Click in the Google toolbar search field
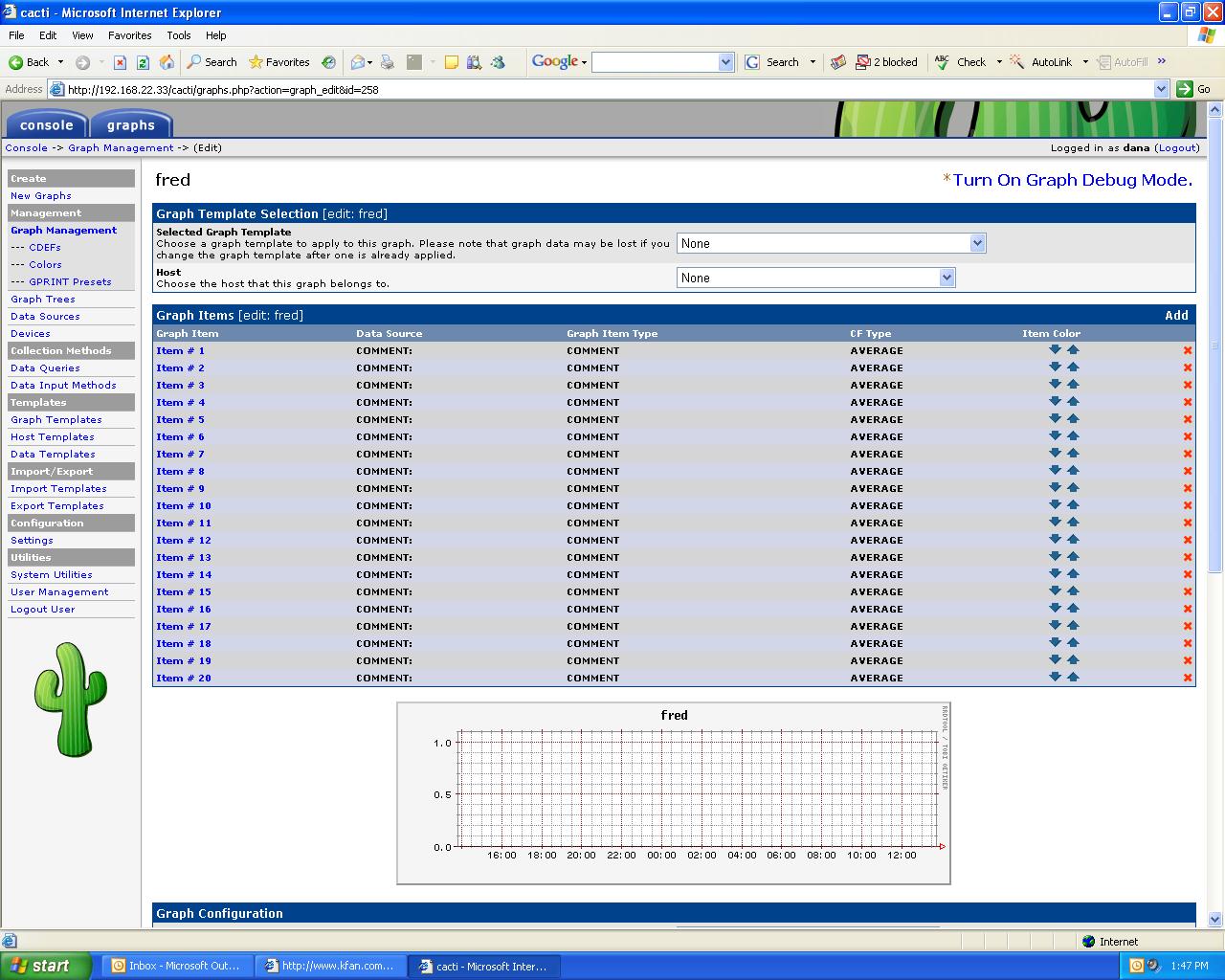The image size is (1225, 980). pyautogui.click(x=656, y=62)
